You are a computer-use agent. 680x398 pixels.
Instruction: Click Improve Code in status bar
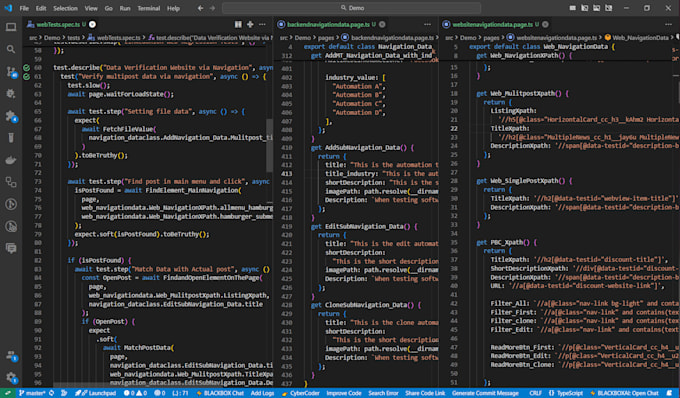tap(343, 393)
